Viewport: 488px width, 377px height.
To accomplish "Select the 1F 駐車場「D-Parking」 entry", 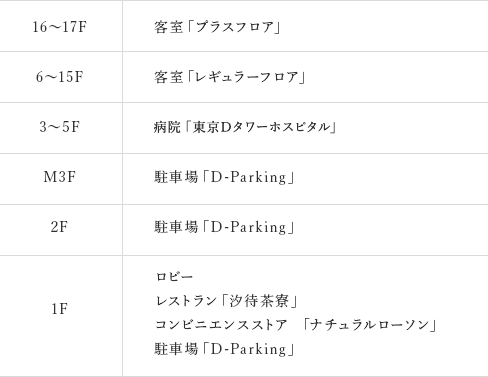I will click(x=224, y=349).
